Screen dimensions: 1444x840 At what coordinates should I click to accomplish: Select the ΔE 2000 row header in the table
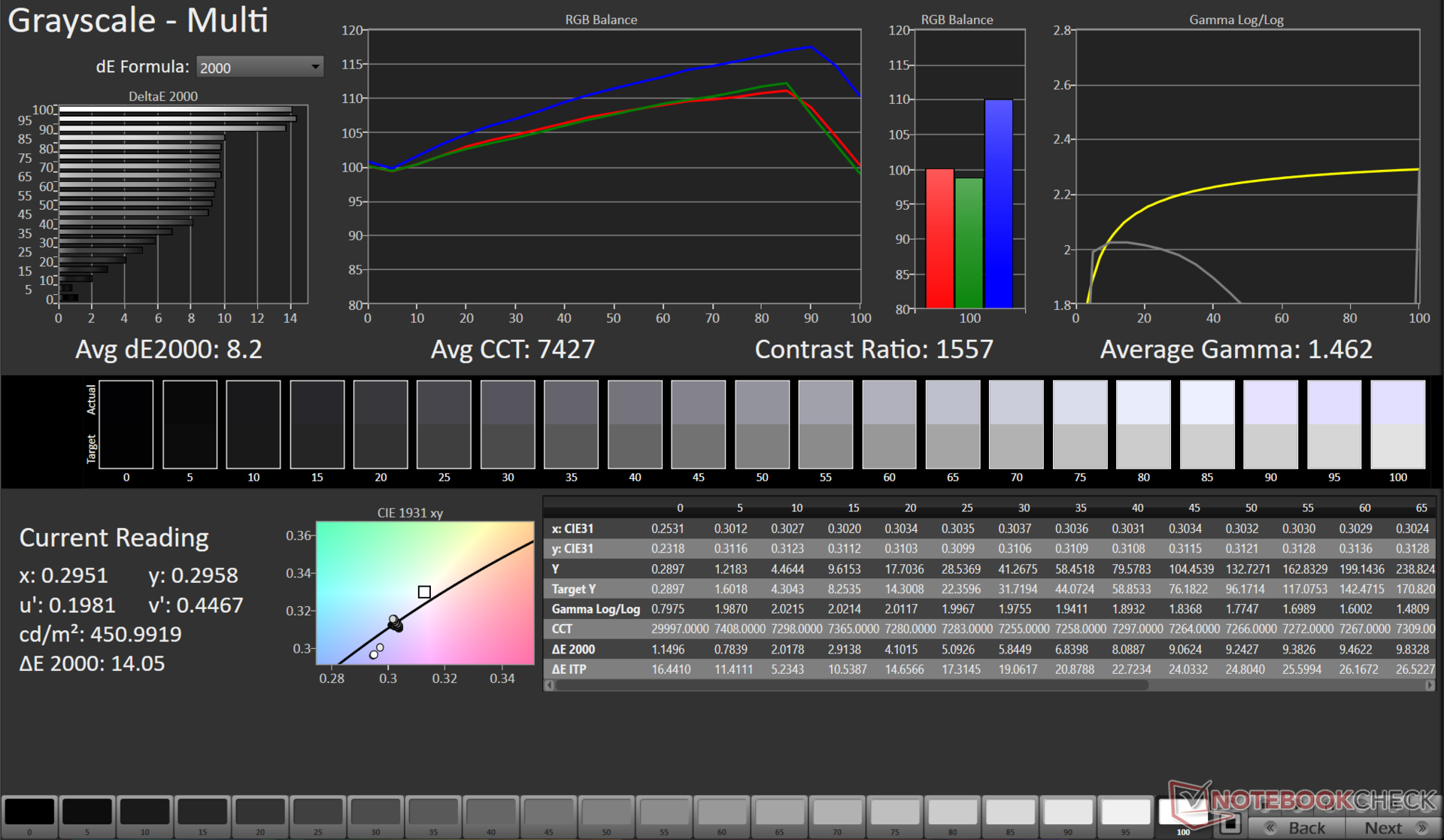tap(574, 649)
